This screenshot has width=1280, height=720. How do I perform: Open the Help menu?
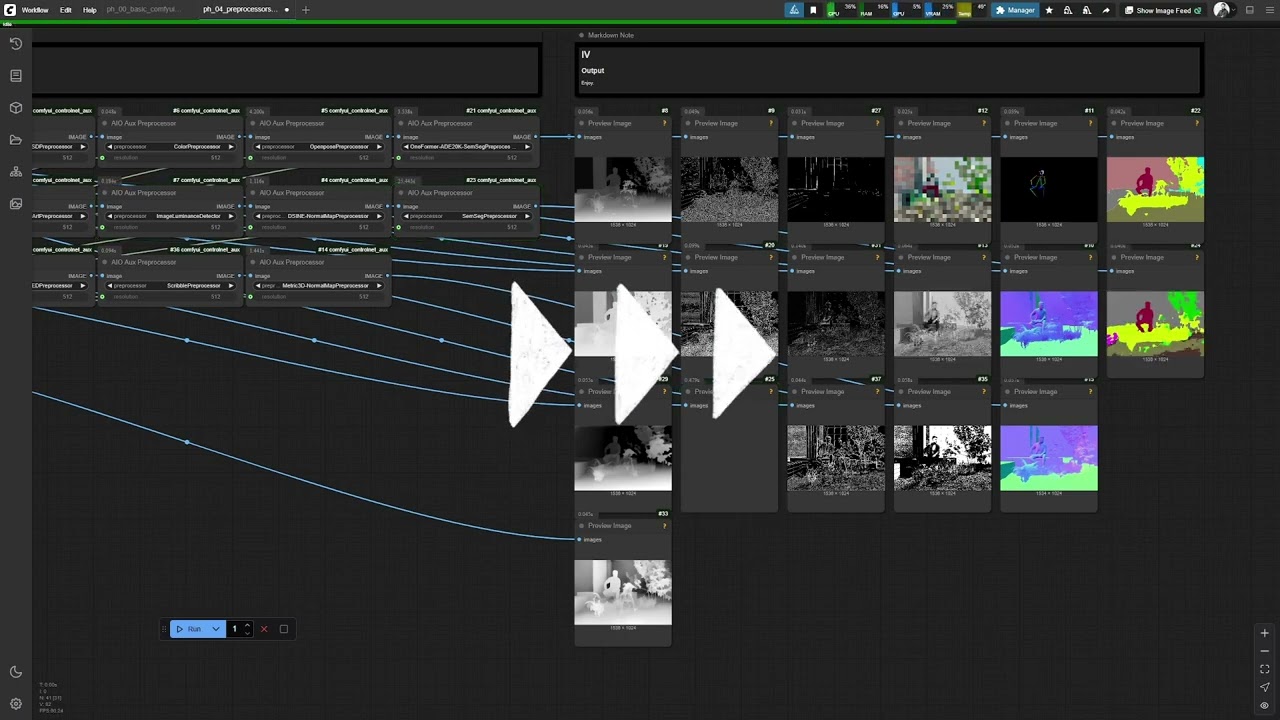pos(90,10)
